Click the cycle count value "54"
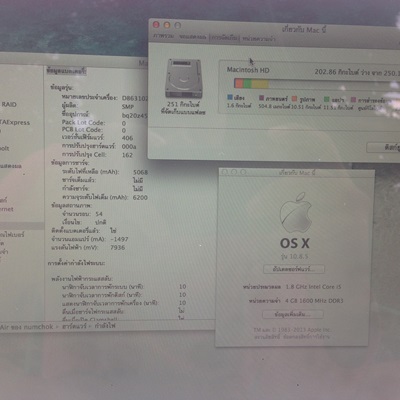This screenshot has height=400, width=400. pyautogui.click(x=99, y=214)
